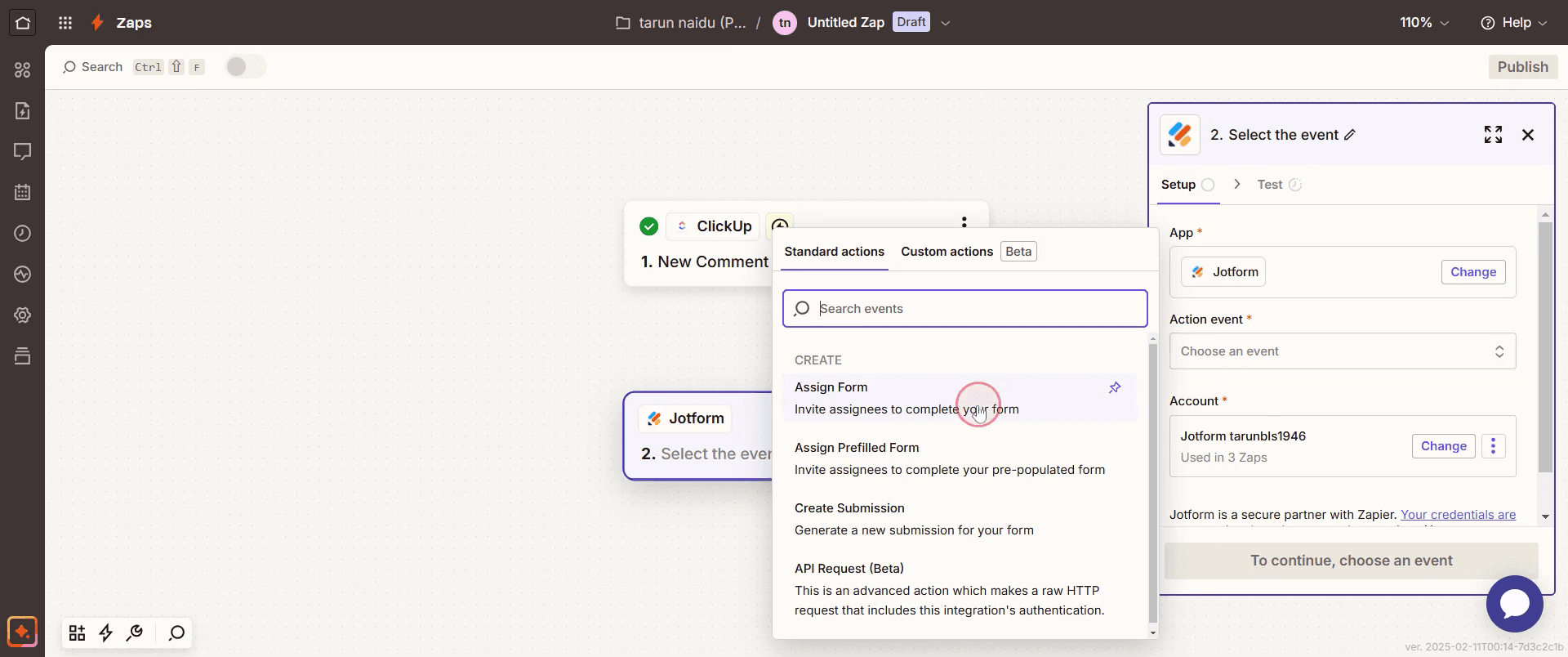
Task: Focus the Search events input field
Action: point(964,309)
